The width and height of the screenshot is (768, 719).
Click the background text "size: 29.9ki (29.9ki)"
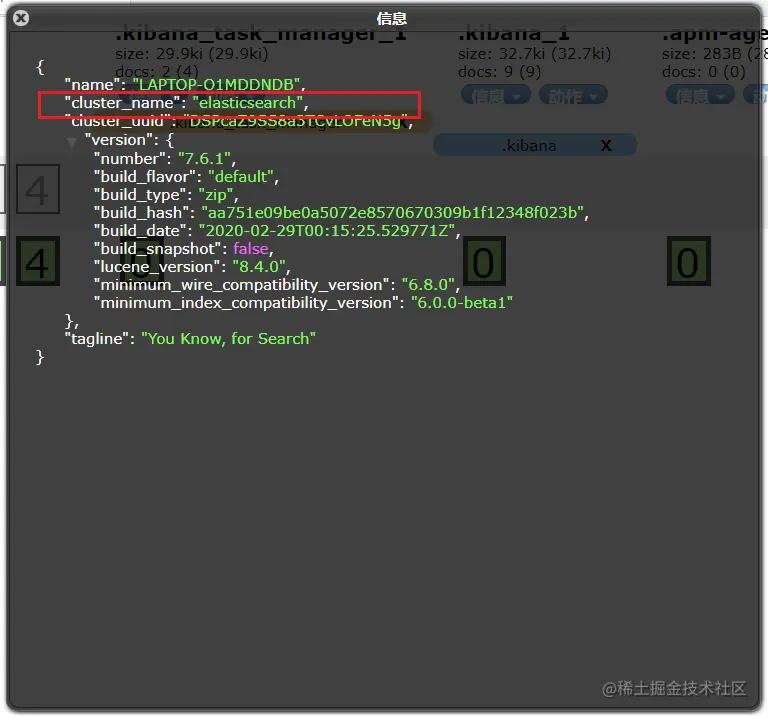(192, 54)
